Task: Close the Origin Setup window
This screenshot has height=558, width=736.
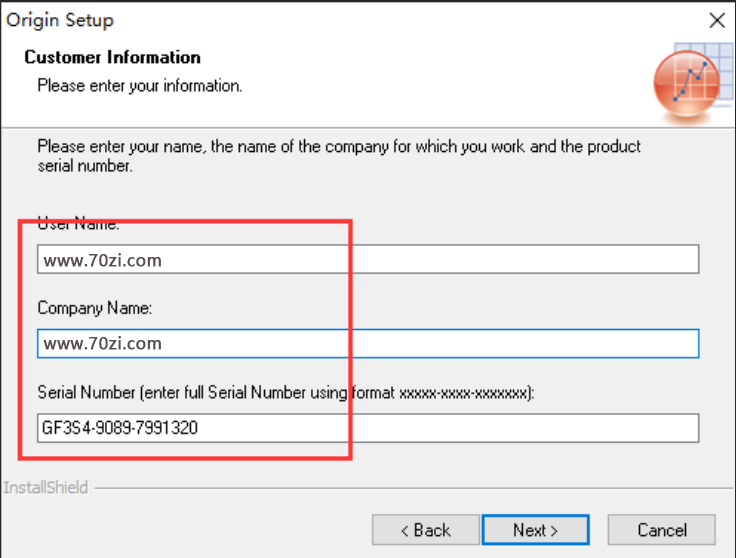Action: pyautogui.click(x=717, y=20)
